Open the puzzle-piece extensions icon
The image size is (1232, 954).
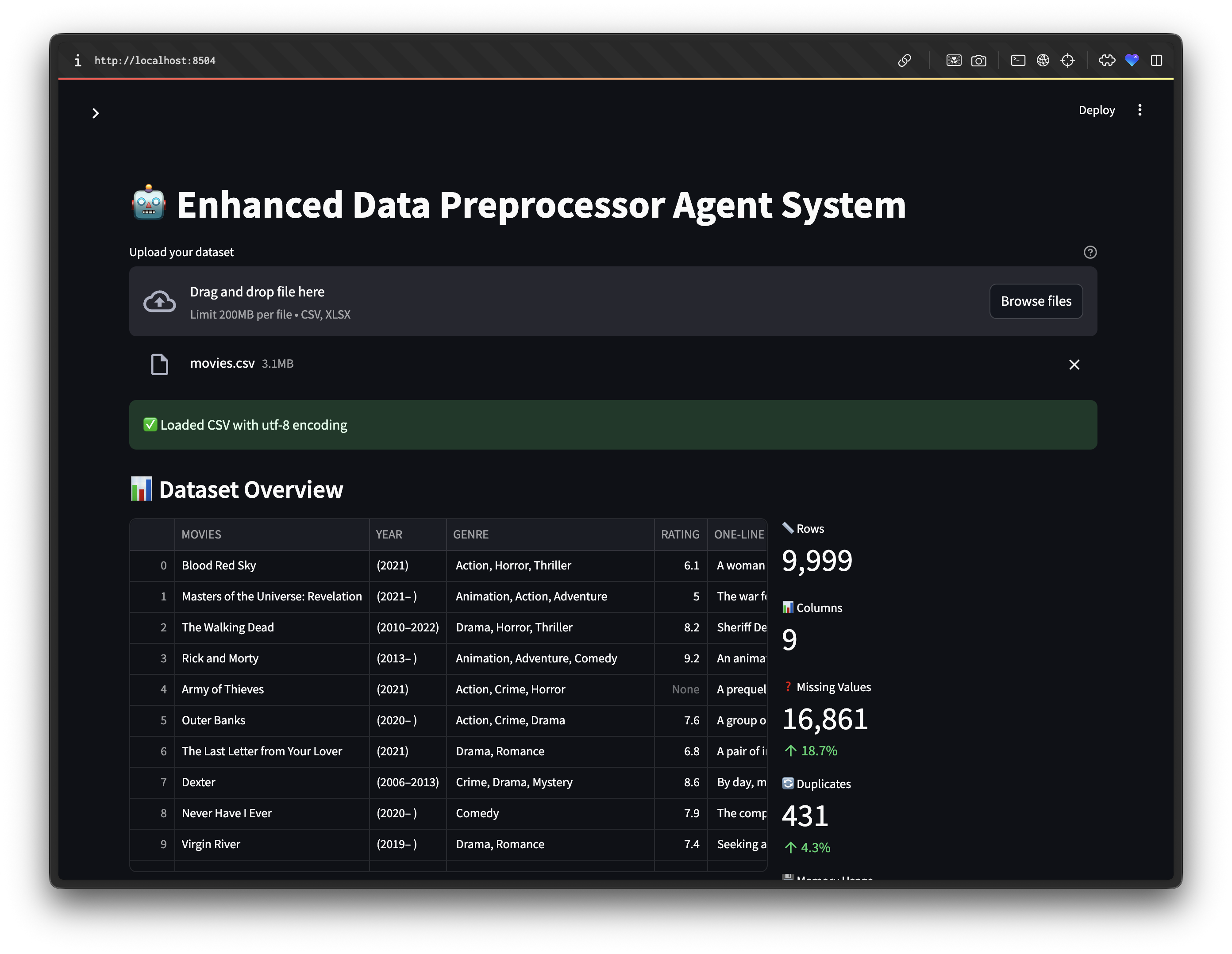tap(1107, 60)
